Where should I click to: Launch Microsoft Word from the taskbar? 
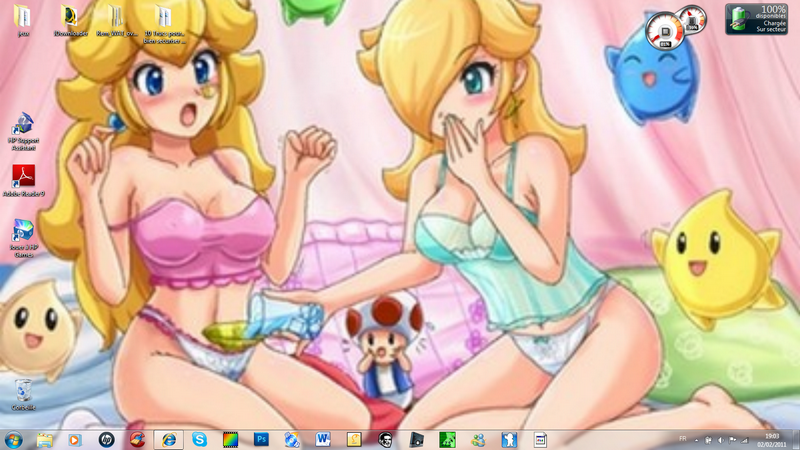pyautogui.click(x=323, y=439)
